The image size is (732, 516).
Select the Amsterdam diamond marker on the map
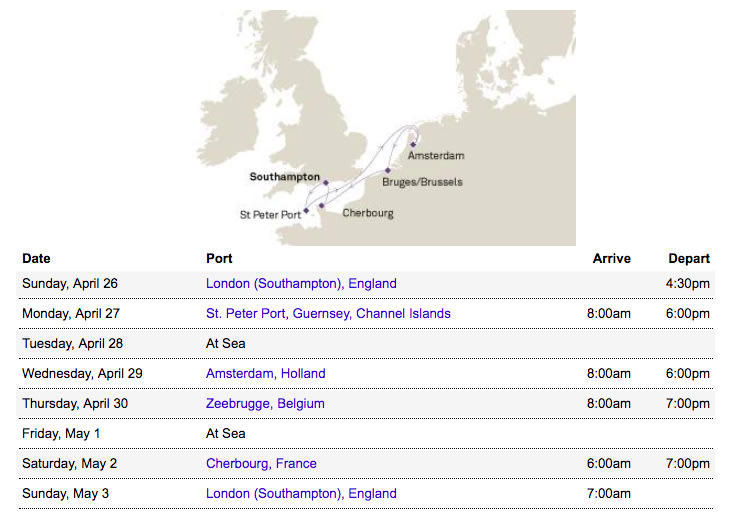coord(412,144)
